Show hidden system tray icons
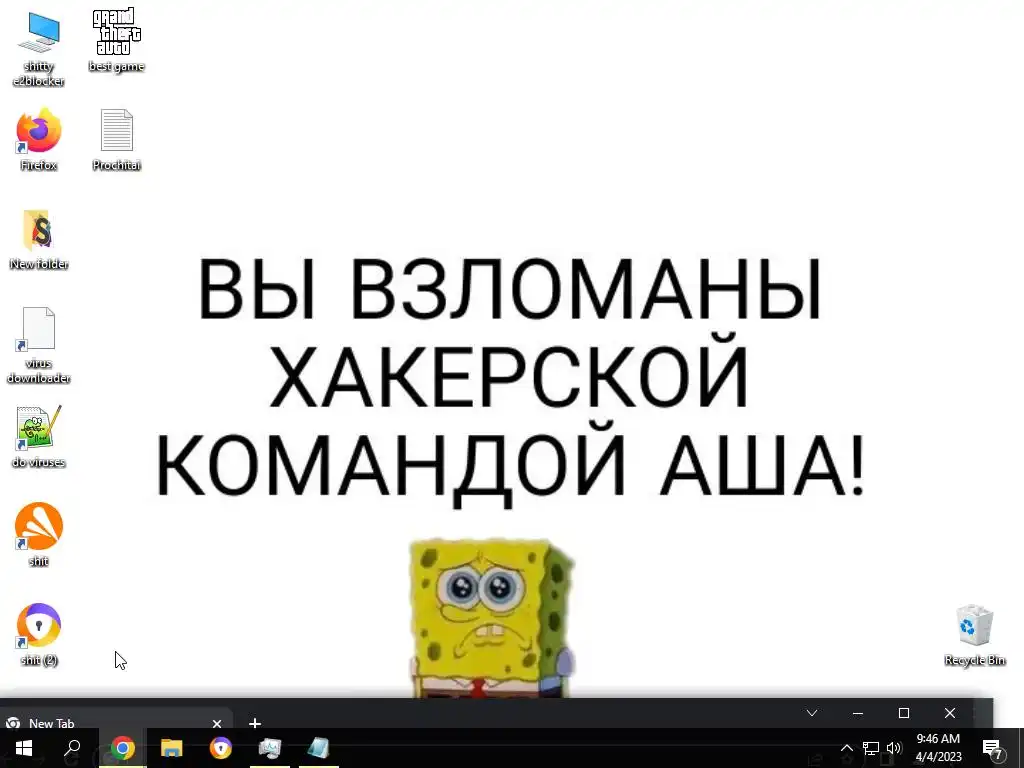 (x=846, y=748)
